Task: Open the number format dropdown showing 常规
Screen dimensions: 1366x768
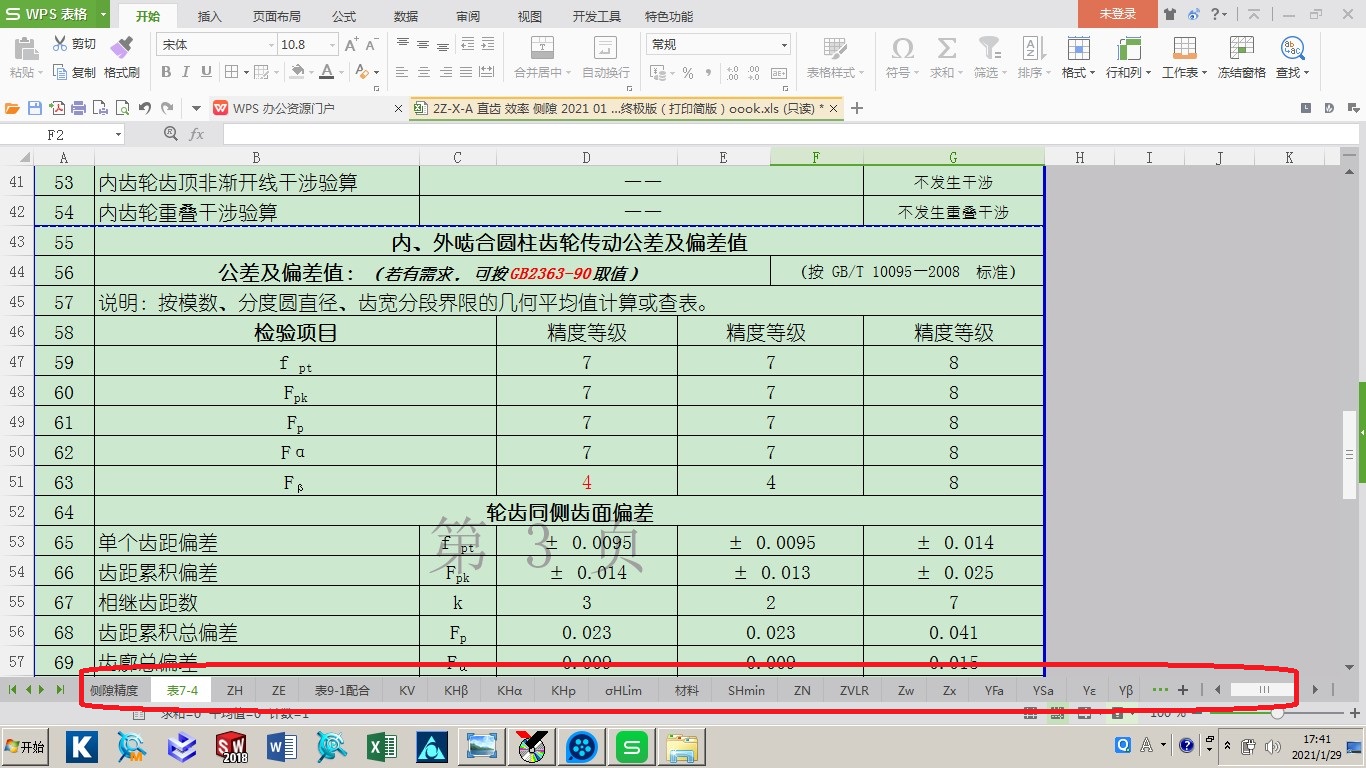Action: click(718, 45)
